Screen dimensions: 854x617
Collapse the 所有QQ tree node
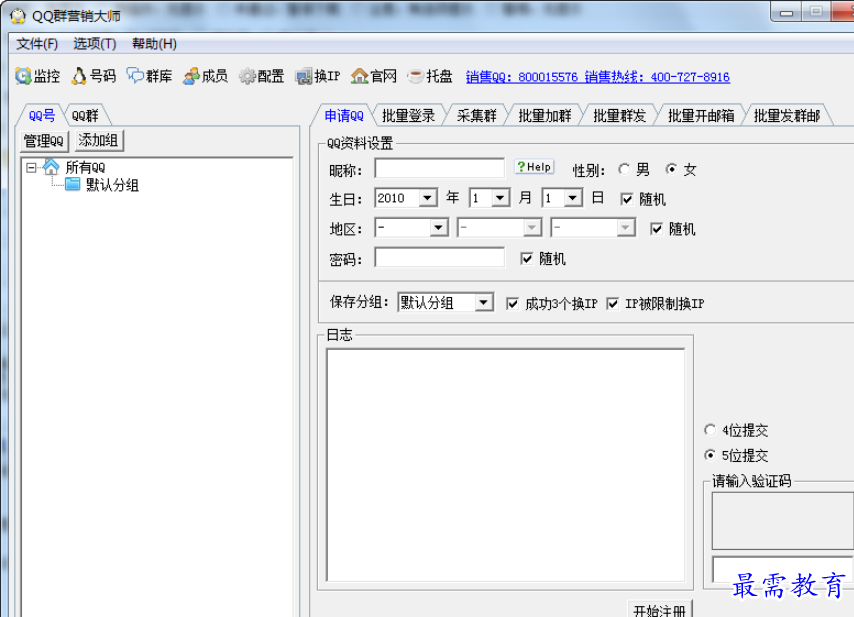32,168
